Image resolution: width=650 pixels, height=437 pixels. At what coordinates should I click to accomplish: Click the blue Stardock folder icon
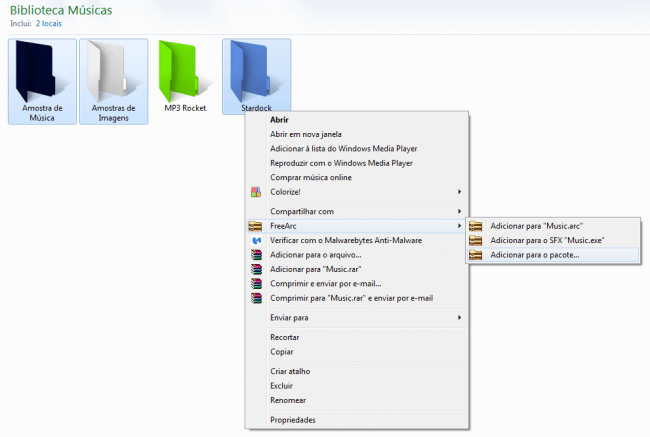[256, 70]
